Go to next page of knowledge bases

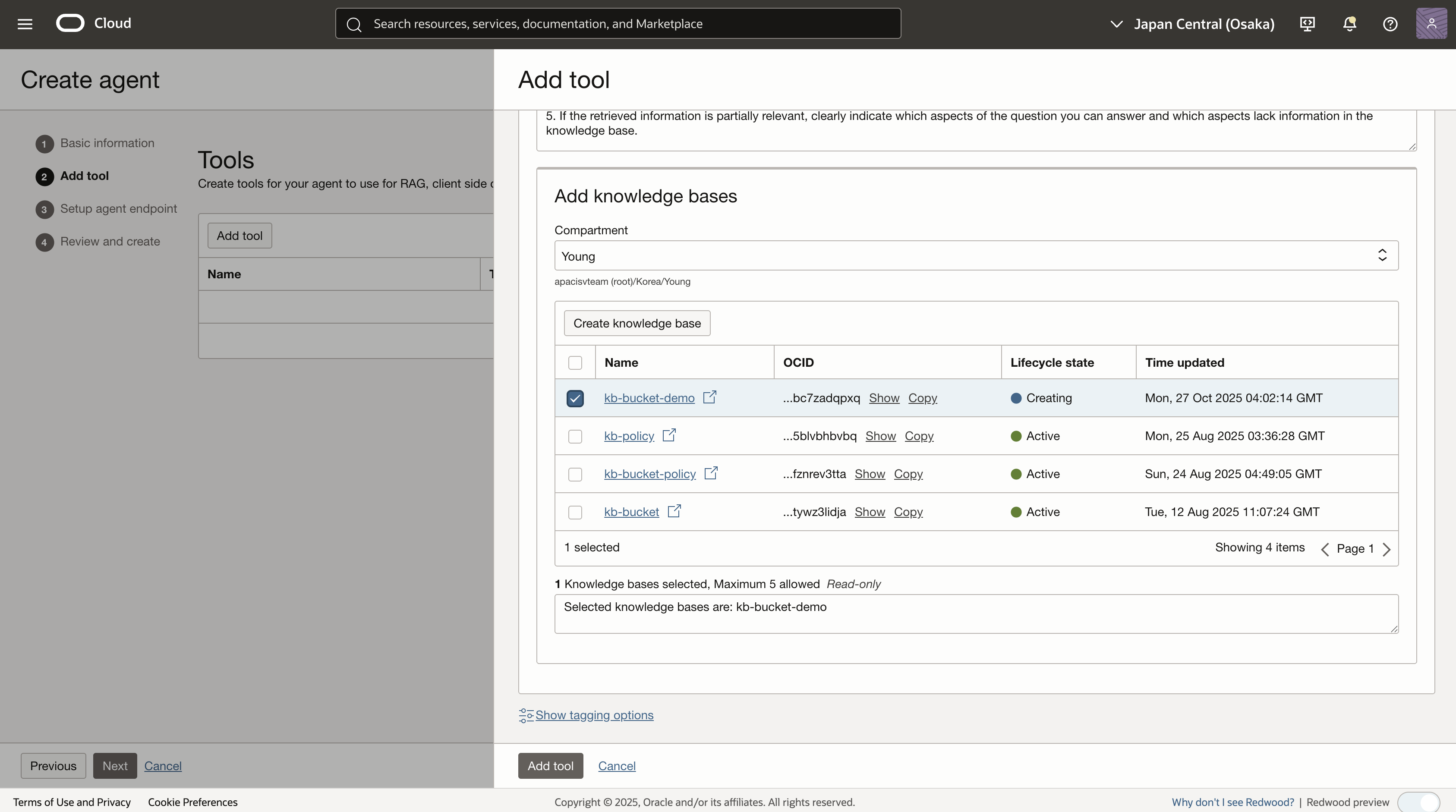[1386, 549]
